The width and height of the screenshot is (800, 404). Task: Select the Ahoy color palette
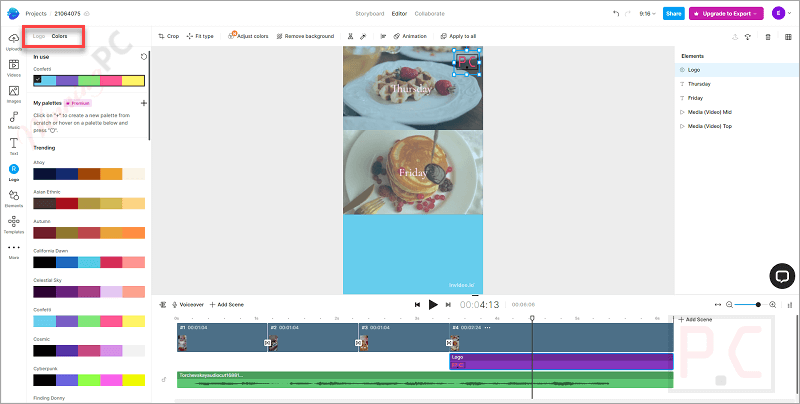click(89, 174)
